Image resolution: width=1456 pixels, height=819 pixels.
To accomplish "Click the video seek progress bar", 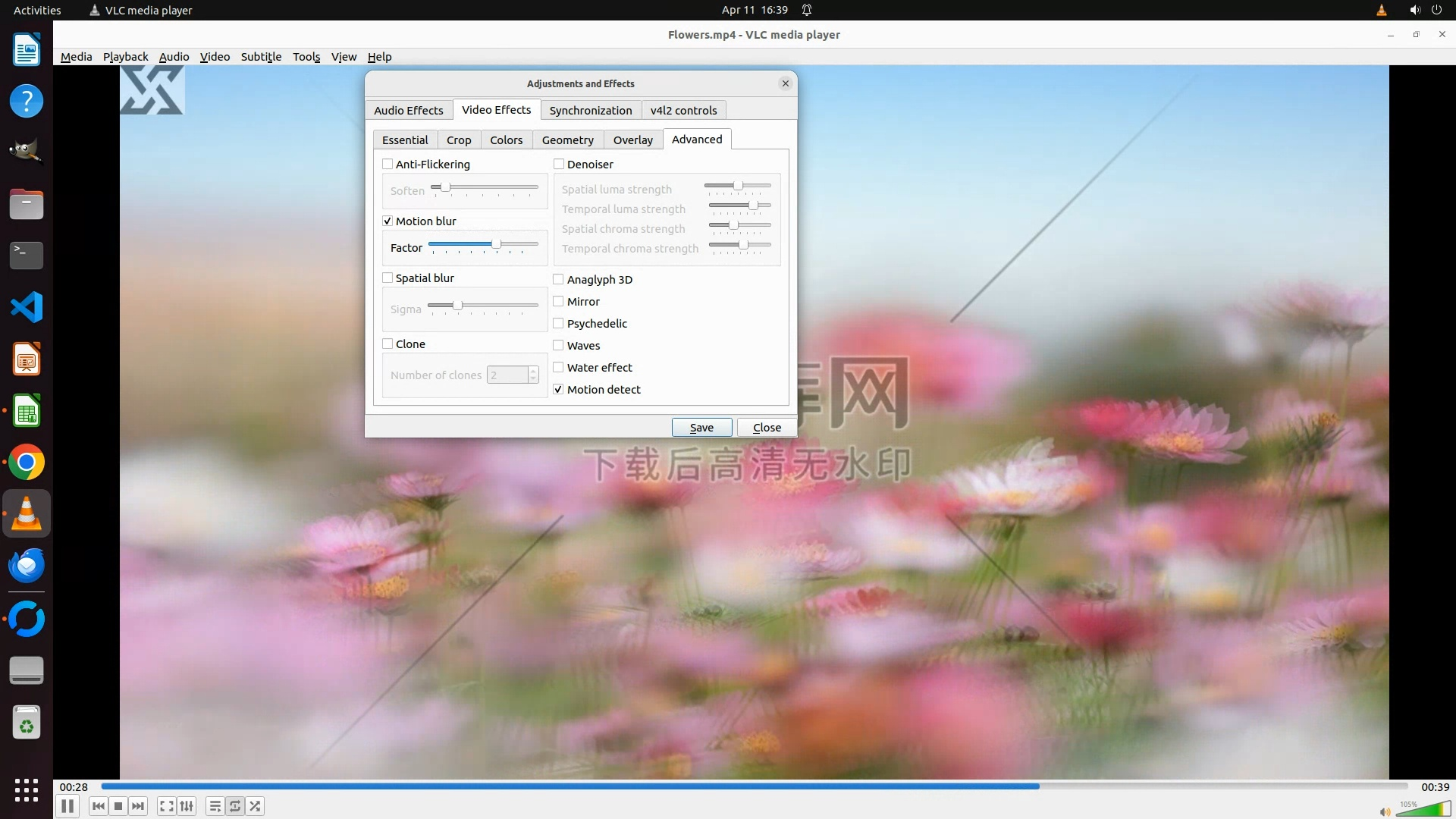I will pos(754,786).
